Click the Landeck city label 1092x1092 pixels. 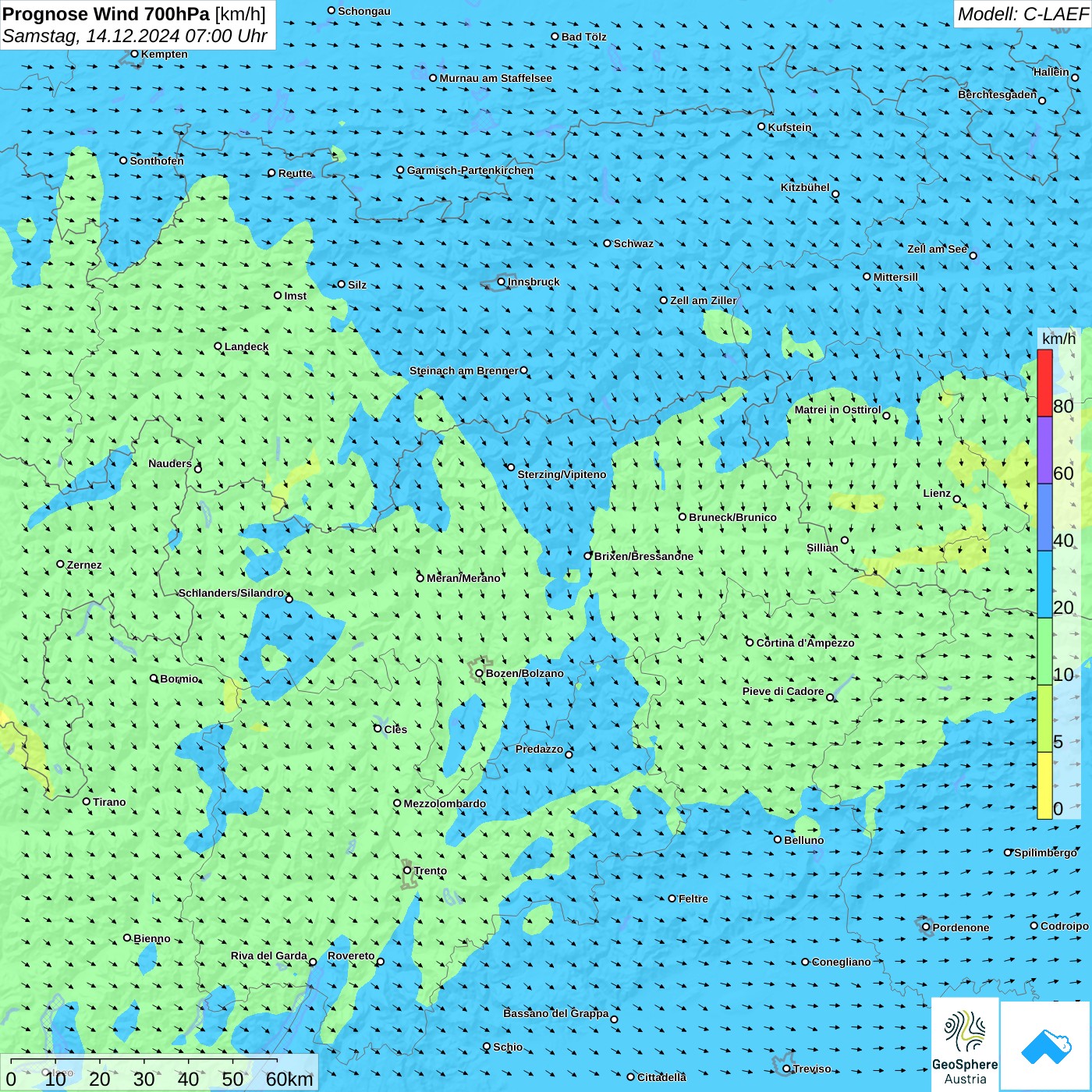(x=246, y=346)
